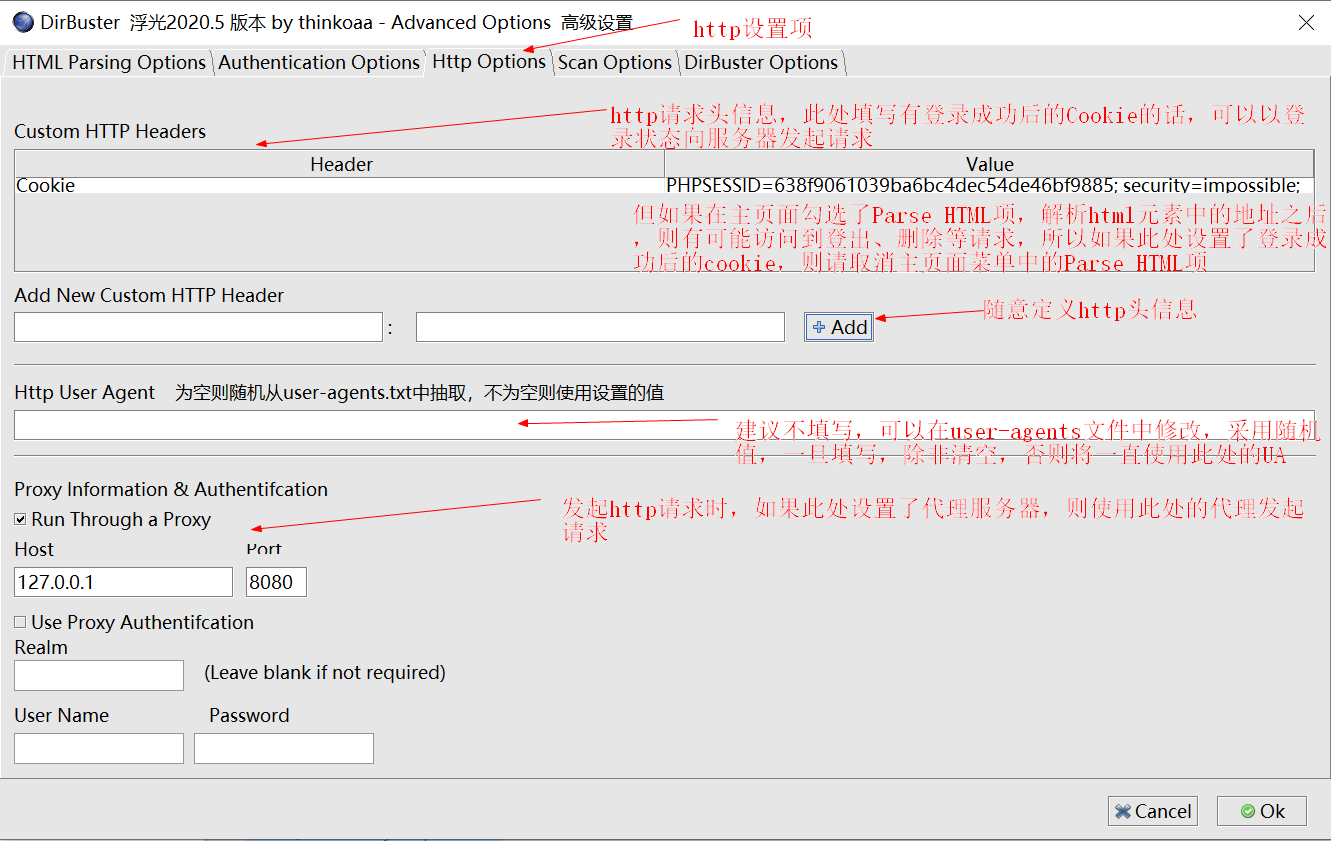Click the proxy Port field showing 8080

pyautogui.click(x=276, y=582)
